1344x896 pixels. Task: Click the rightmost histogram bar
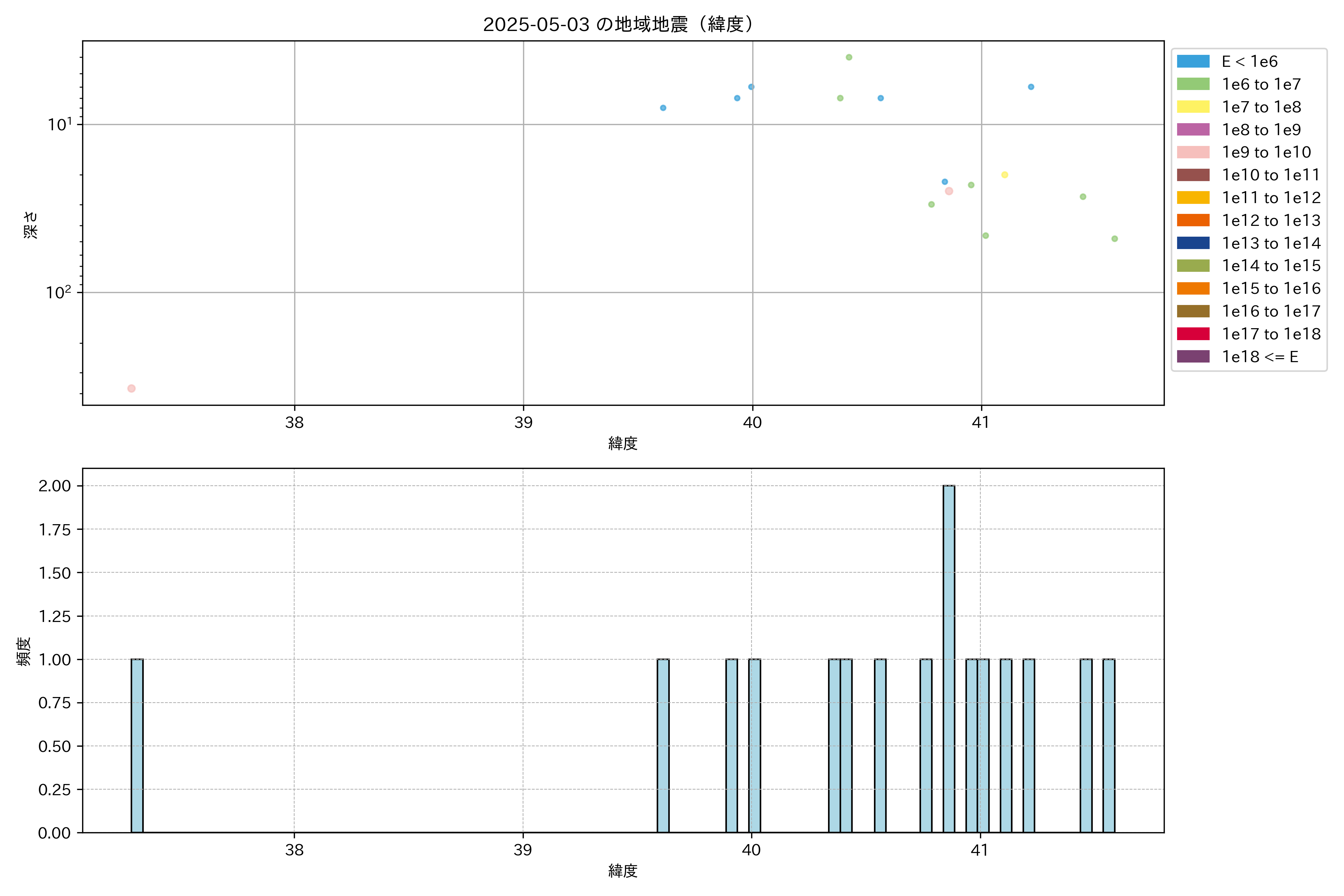pyautogui.click(x=1108, y=745)
